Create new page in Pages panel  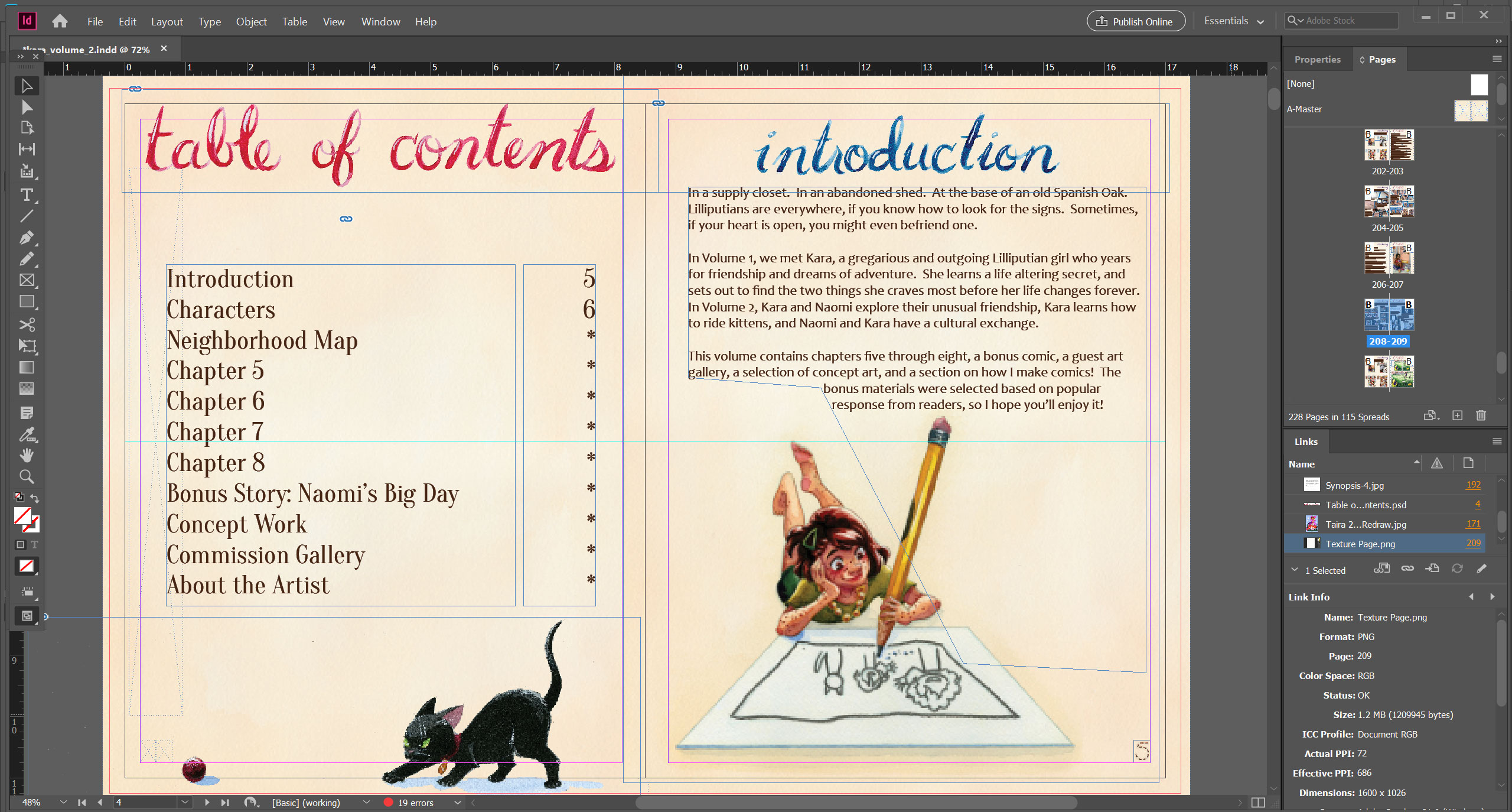[1458, 415]
